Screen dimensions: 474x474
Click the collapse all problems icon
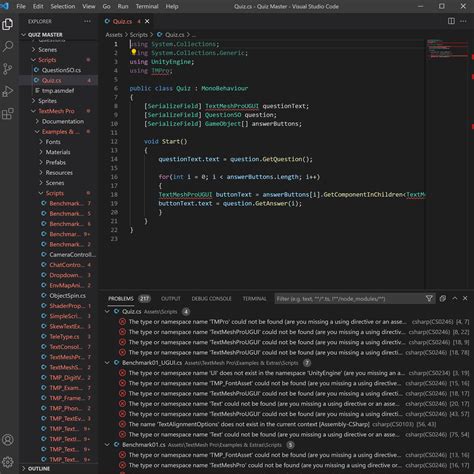coord(442,298)
